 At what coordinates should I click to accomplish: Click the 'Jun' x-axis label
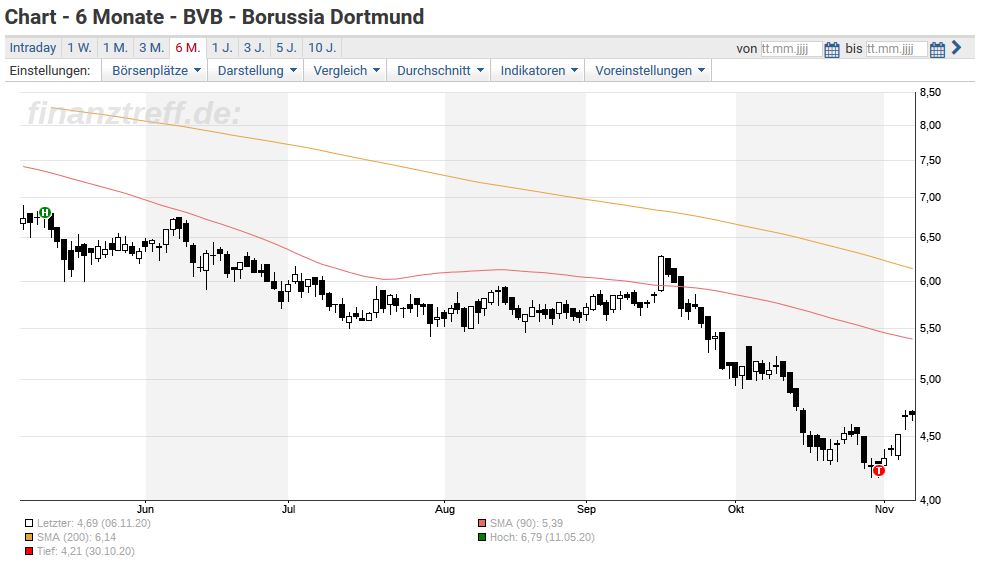(x=145, y=509)
